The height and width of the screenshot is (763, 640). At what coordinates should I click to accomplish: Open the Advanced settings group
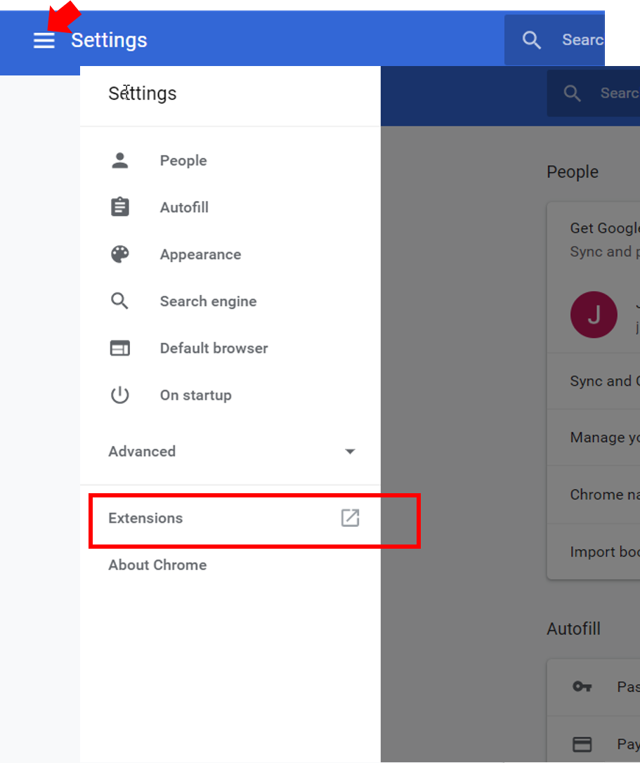click(142, 451)
